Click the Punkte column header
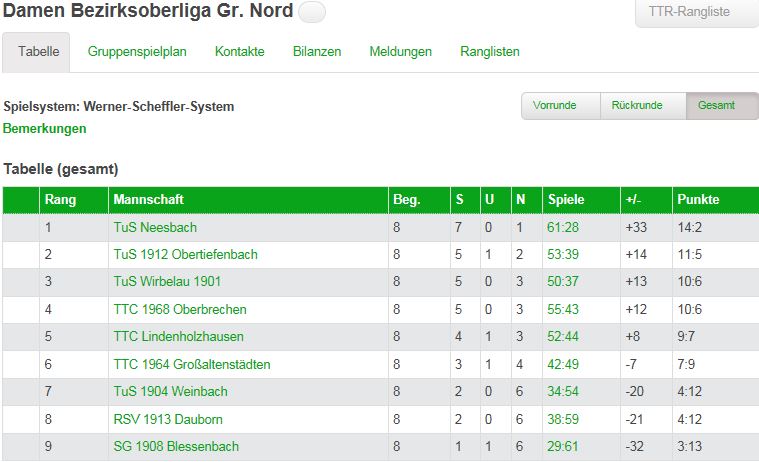The image size is (759, 462). pos(698,199)
